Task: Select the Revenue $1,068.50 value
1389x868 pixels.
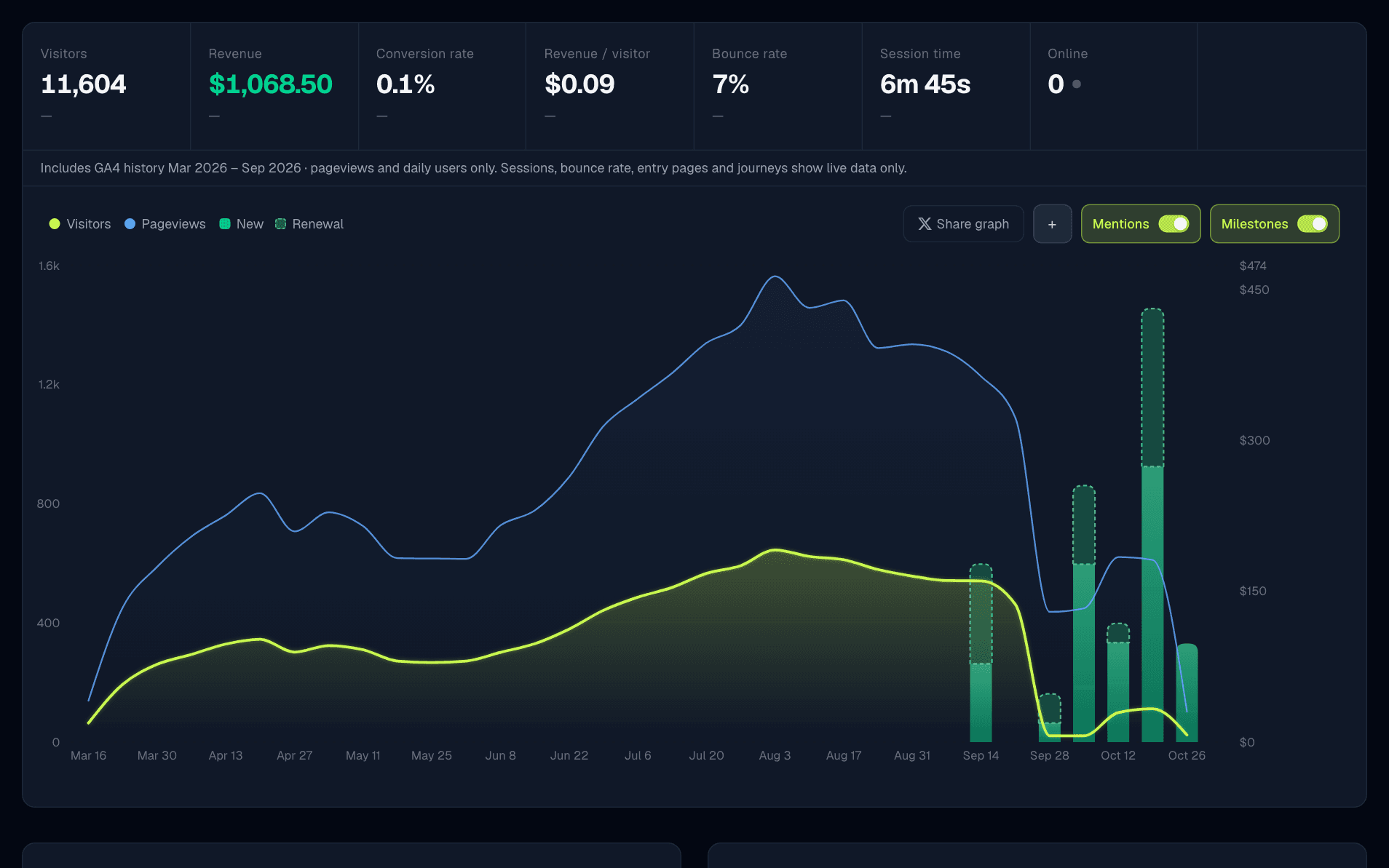Action: (x=270, y=84)
